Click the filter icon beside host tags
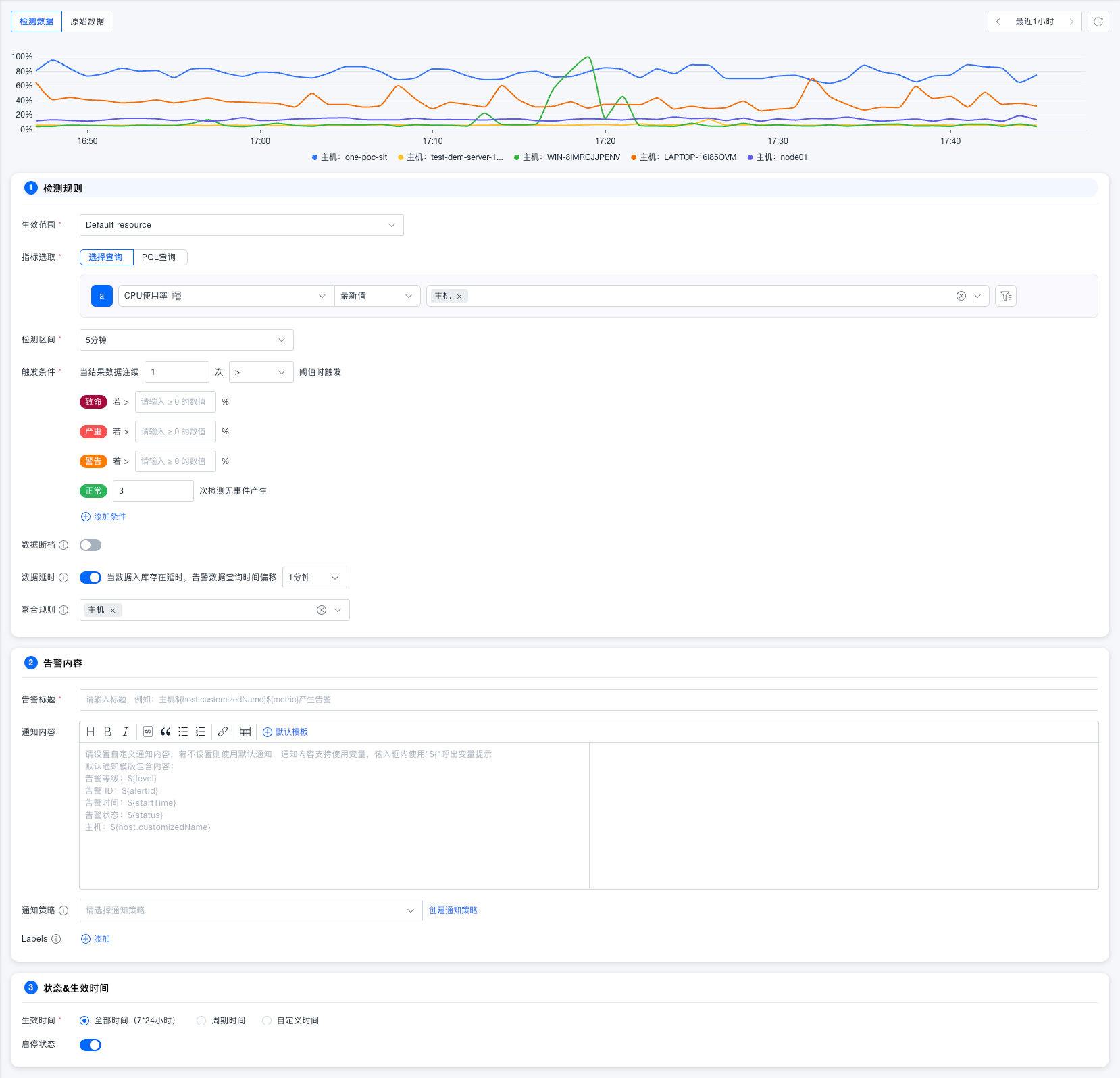Image resolution: width=1120 pixels, height=1078 pixels. pos(1006,296)
